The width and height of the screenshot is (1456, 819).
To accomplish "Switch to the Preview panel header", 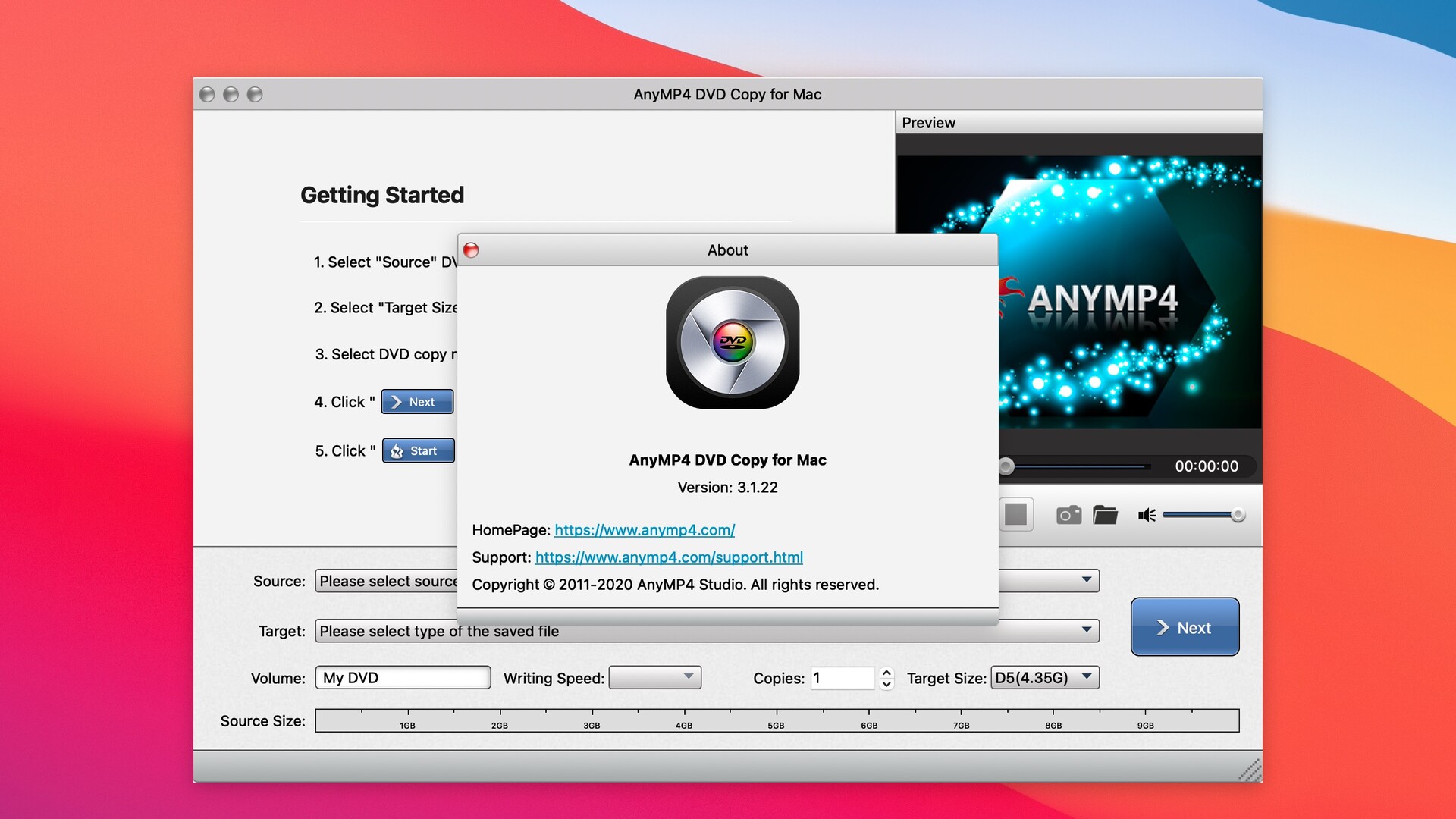I will pyautogui.click(x=930, y=122).
